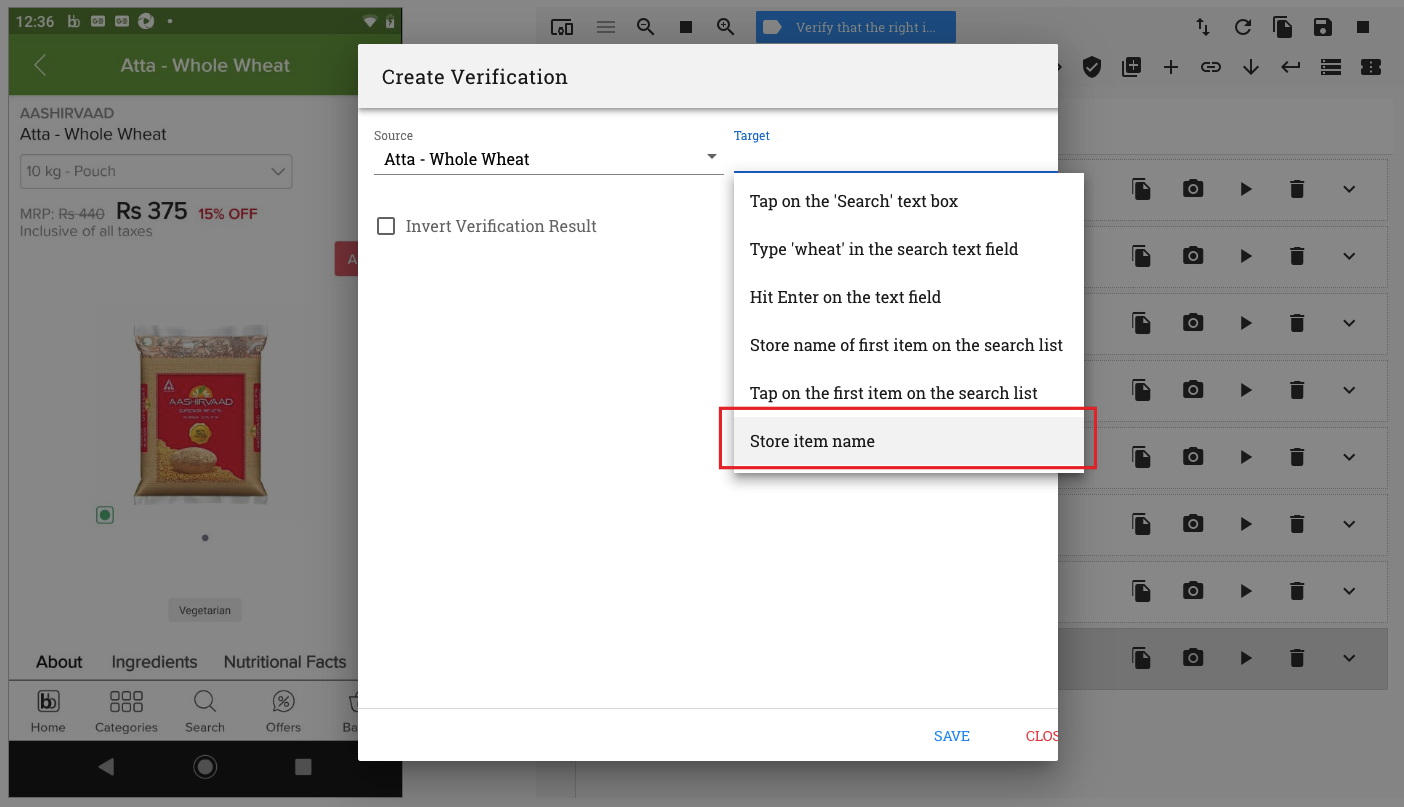1404x807 pixels.
Task: Expand the third step row chevron
Action: tap(1349, 323)
